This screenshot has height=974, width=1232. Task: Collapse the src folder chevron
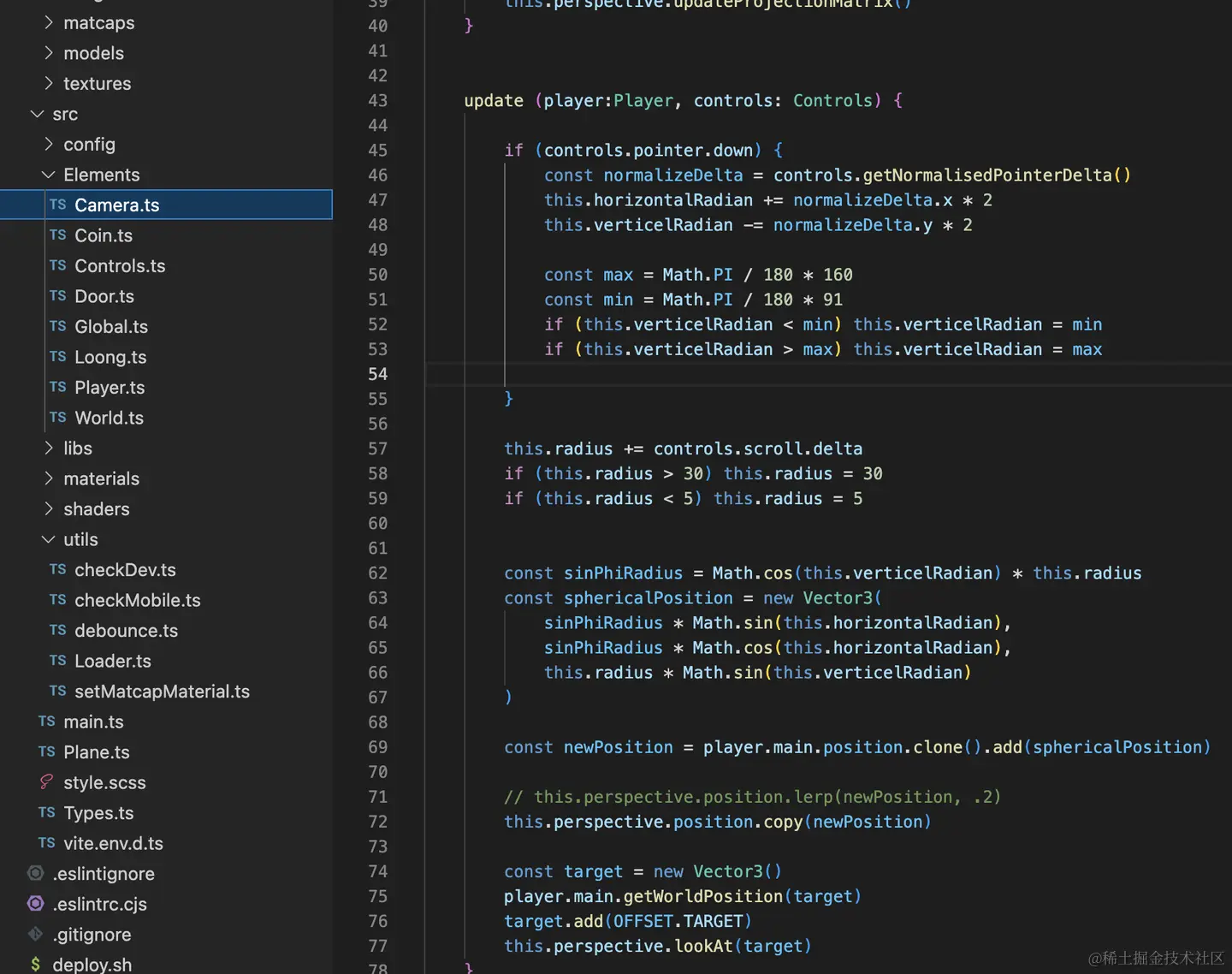(x=38, y=114)
